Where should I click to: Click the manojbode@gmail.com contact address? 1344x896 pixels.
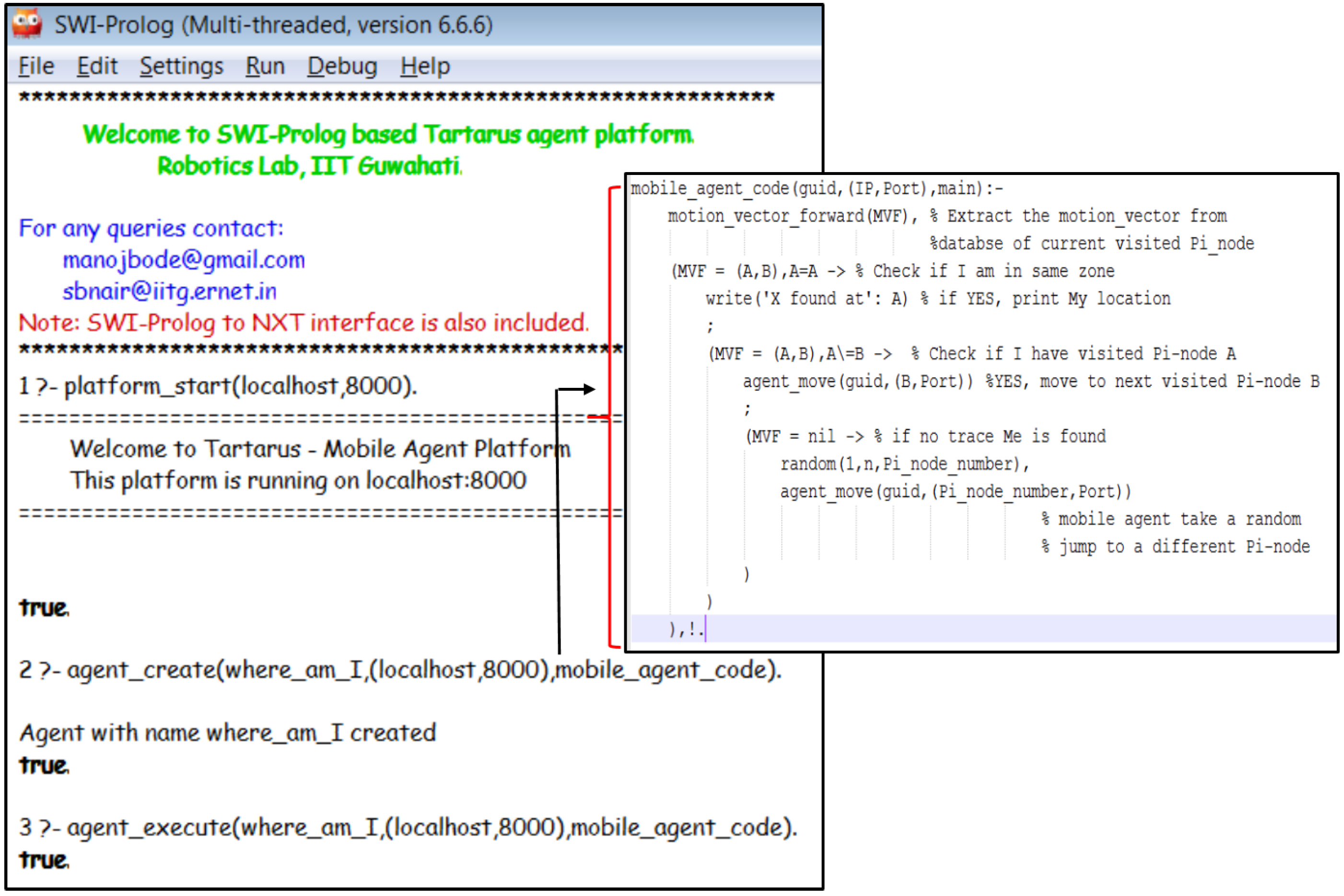pyautogui.click(x=184, y=261)
